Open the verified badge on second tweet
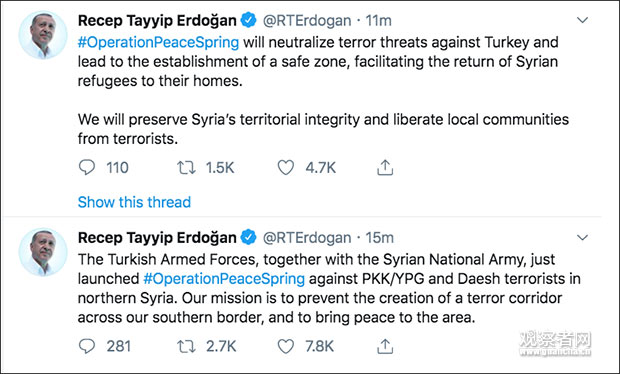Image resolution: width=620 pixels, height=374 pixels. coord(249,237)
